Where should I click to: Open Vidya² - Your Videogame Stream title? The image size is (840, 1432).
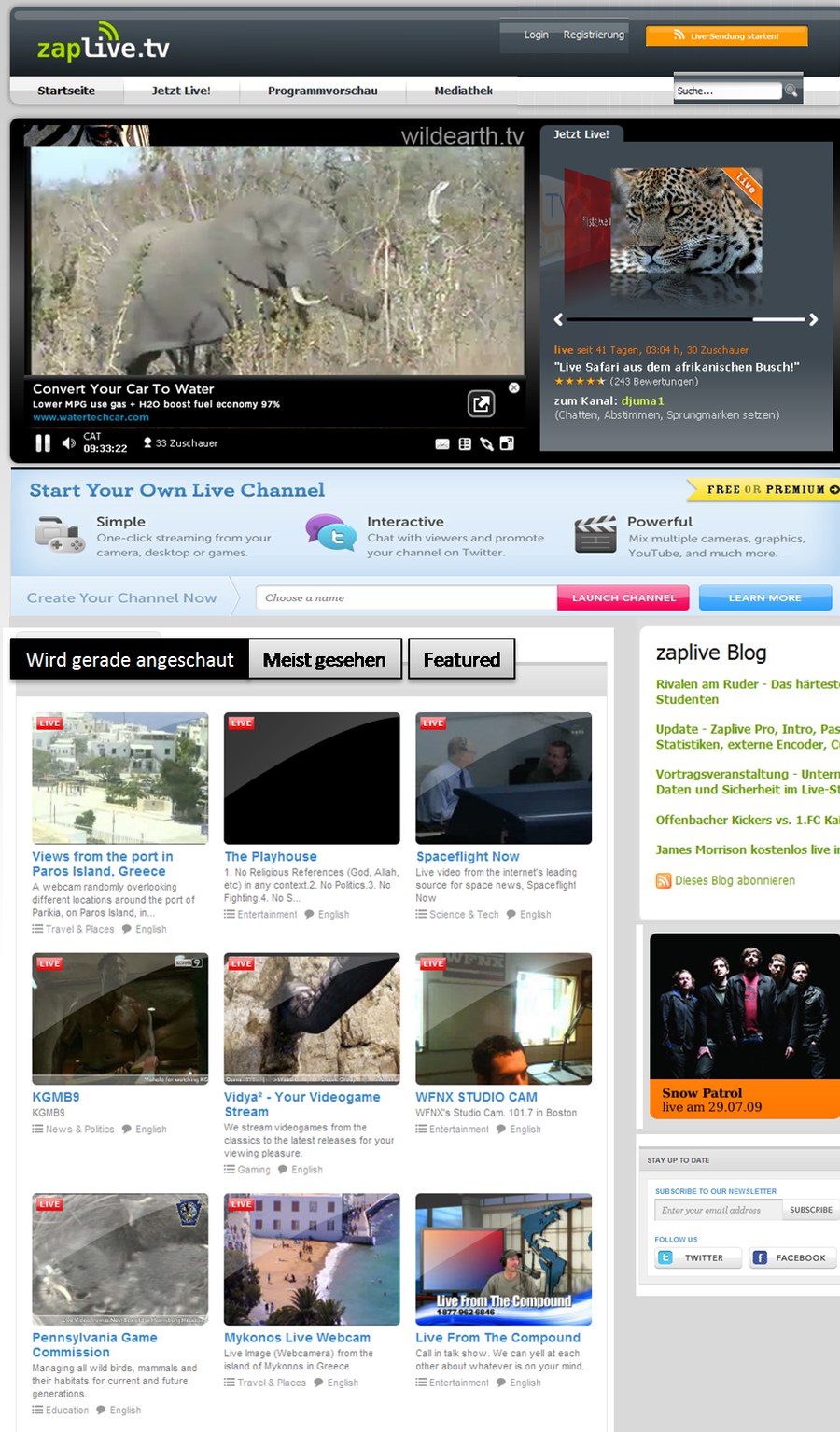[301, 1104]
